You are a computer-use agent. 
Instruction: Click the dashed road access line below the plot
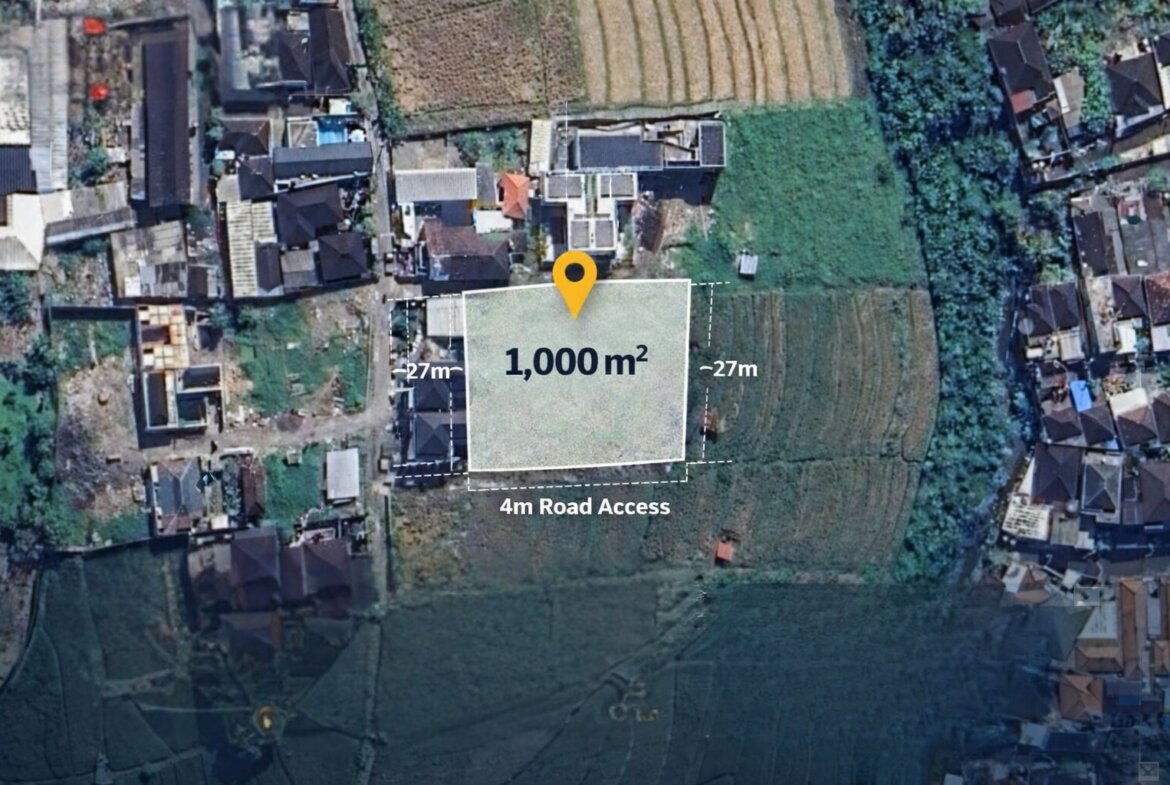tap(577, 484)
